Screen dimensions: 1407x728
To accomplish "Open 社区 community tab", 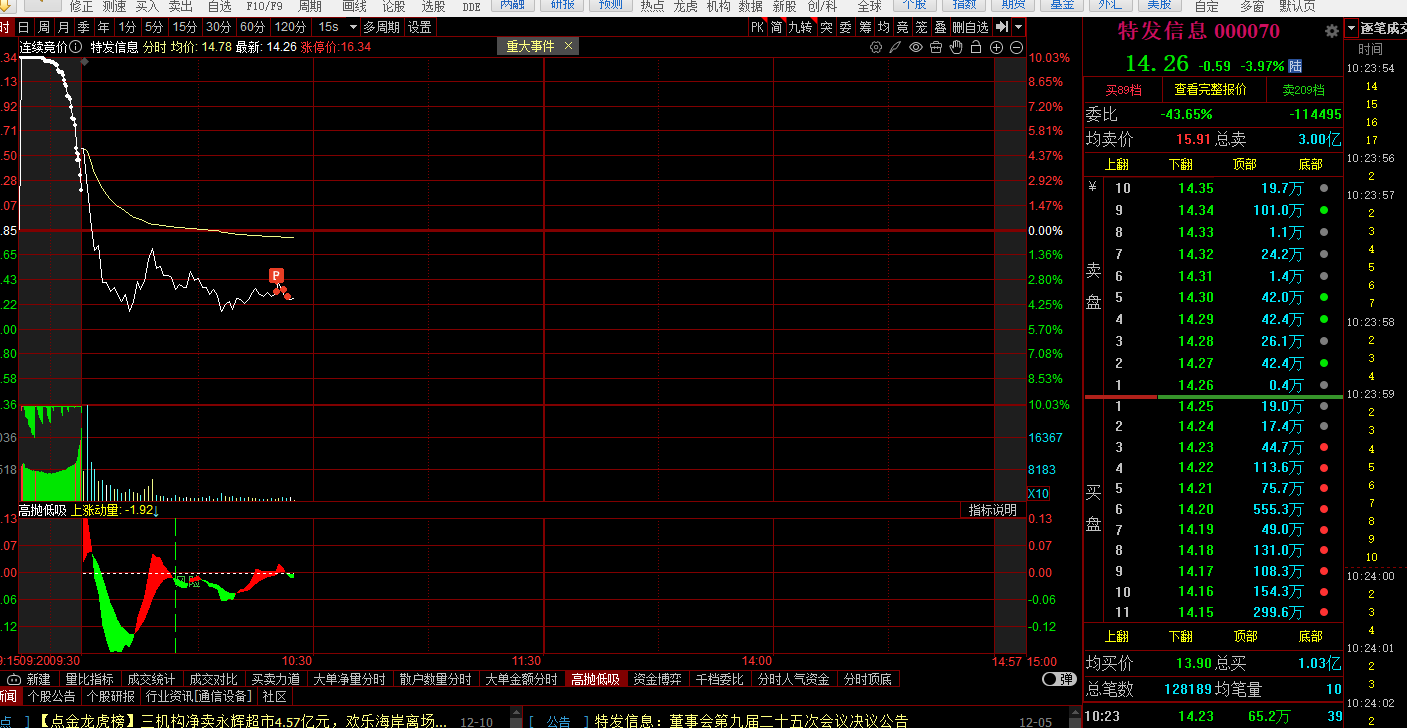I will coord(274,696).
